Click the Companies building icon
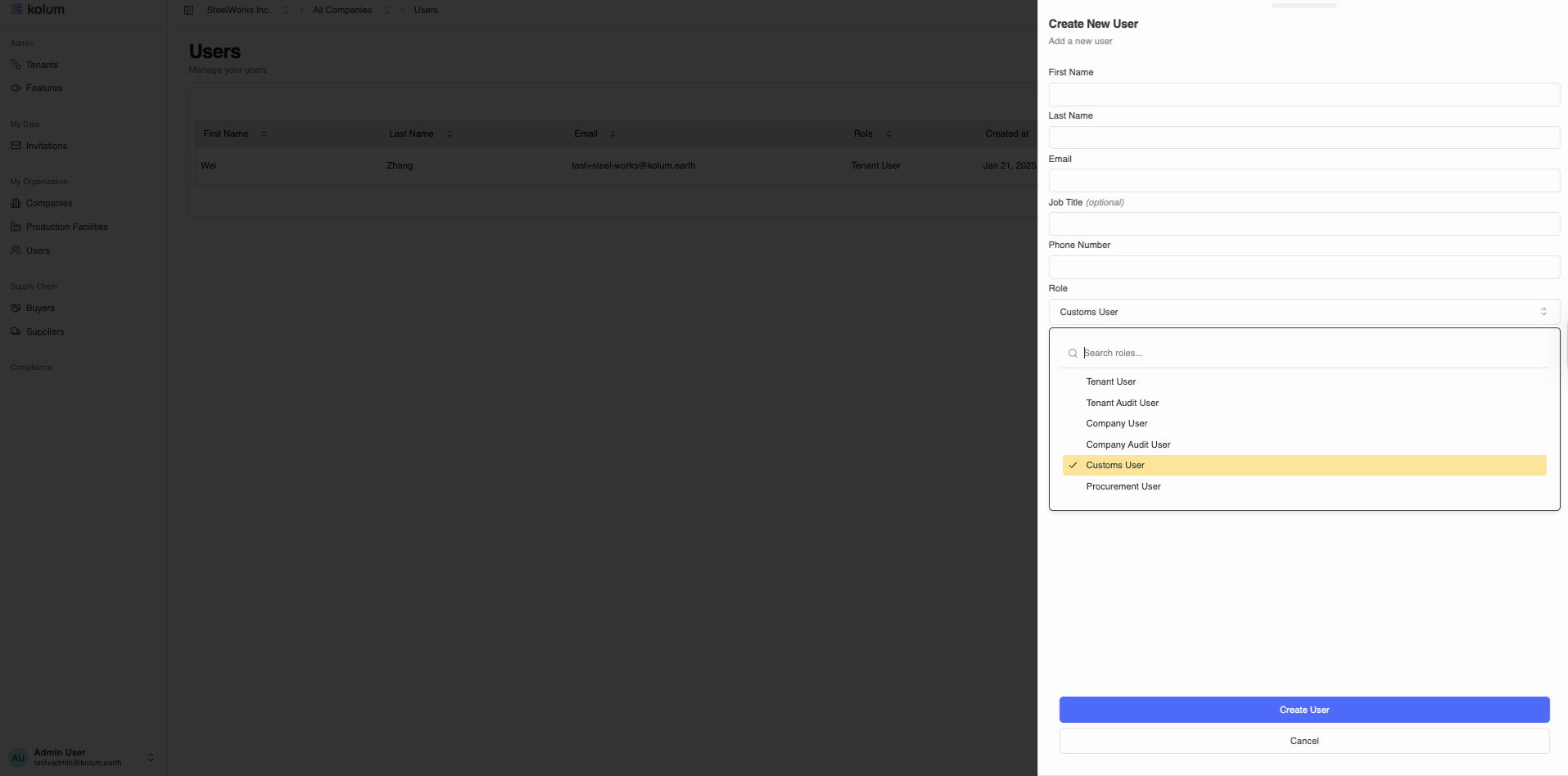The width and height of the screenshot is (1568, 776). point(16,203)
